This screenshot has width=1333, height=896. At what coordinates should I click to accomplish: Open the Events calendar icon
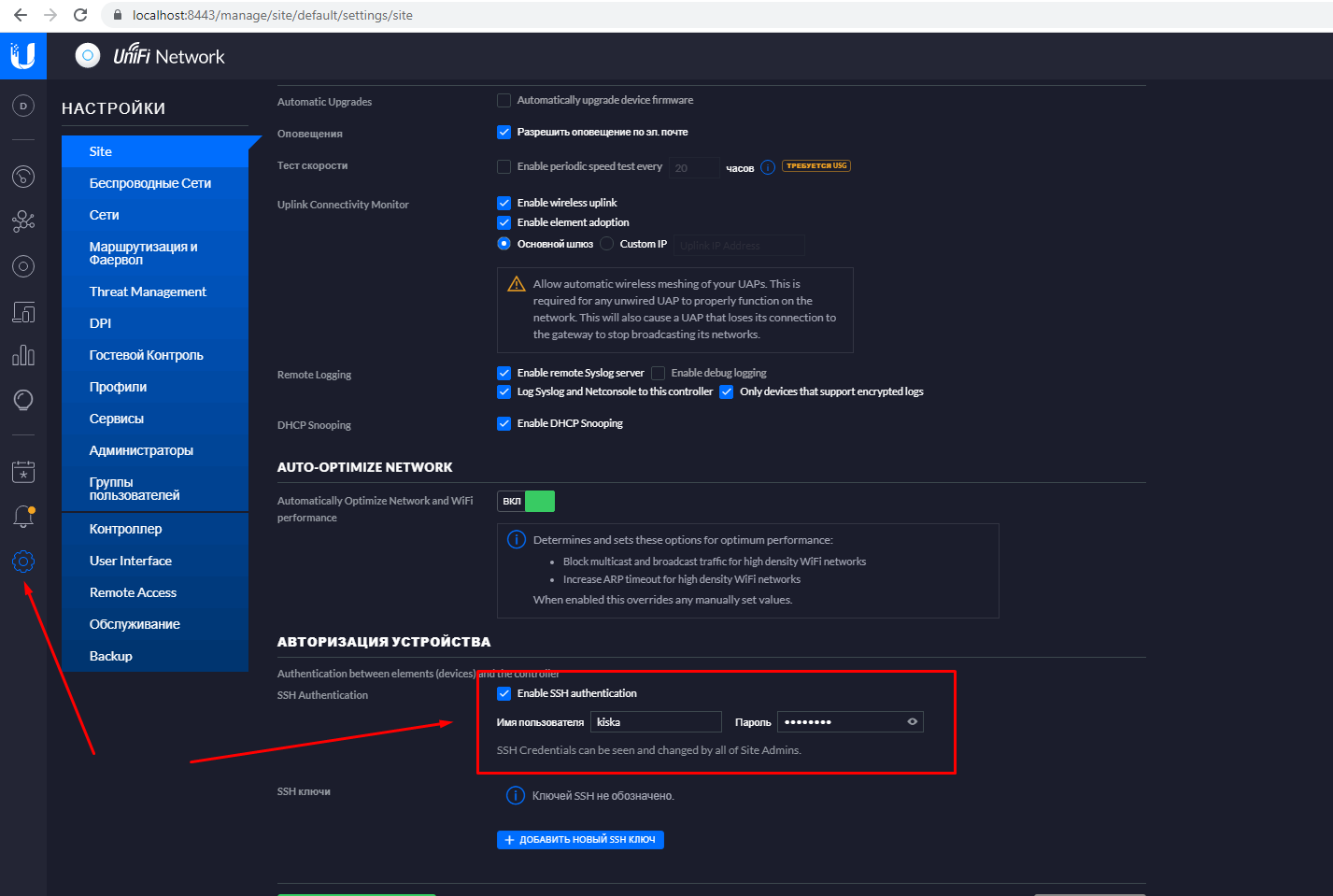pyautogui.click(x=23, y=472)
